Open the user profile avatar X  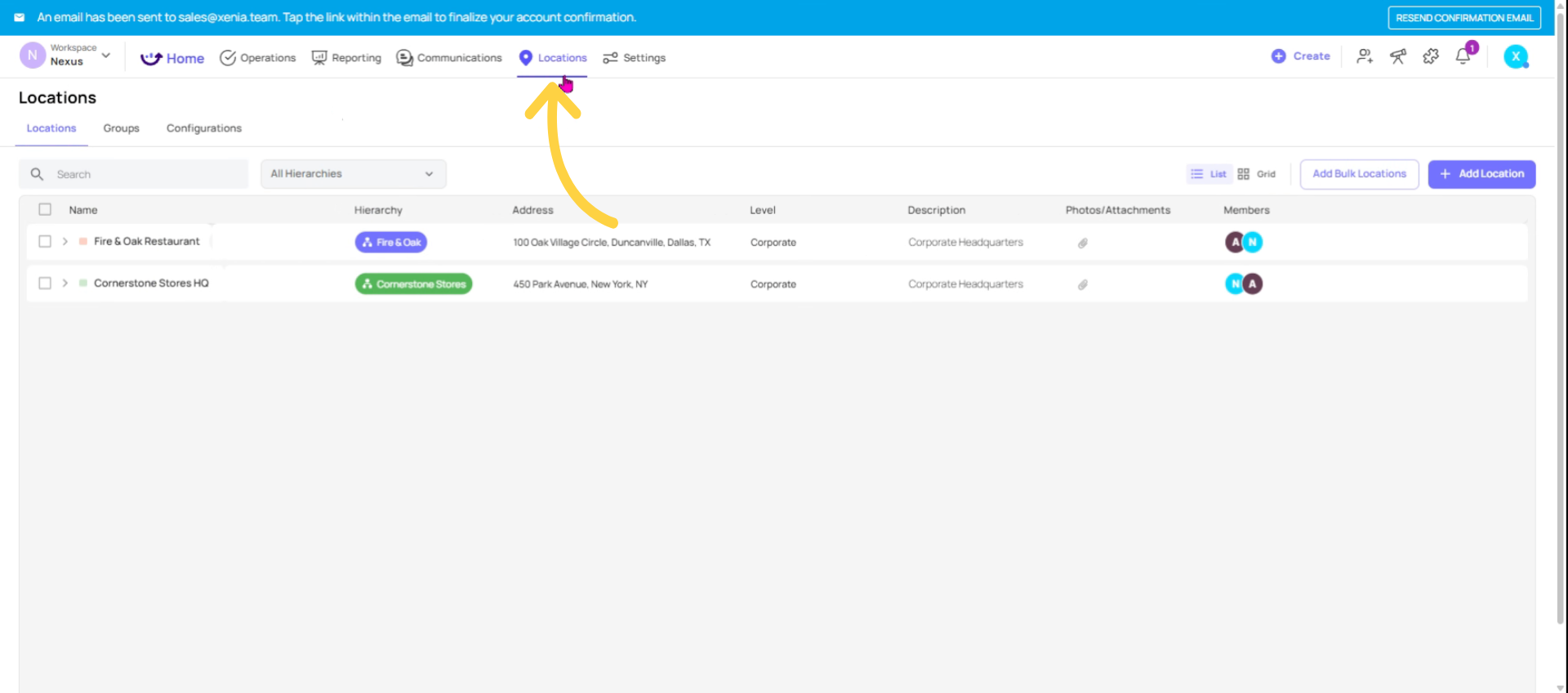[x=1515, y=56]
